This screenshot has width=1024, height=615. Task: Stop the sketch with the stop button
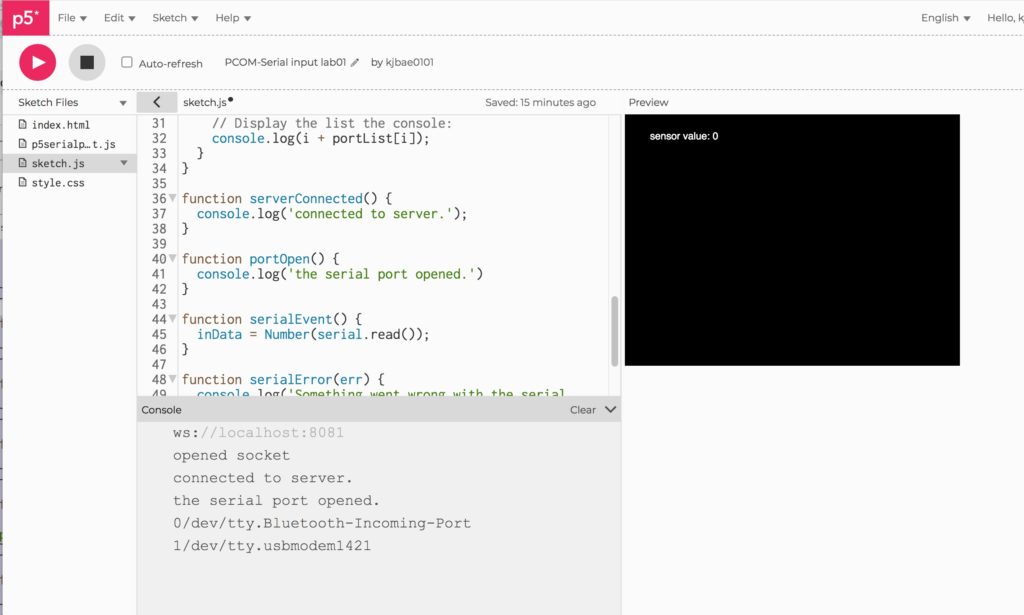coord(87,63)
